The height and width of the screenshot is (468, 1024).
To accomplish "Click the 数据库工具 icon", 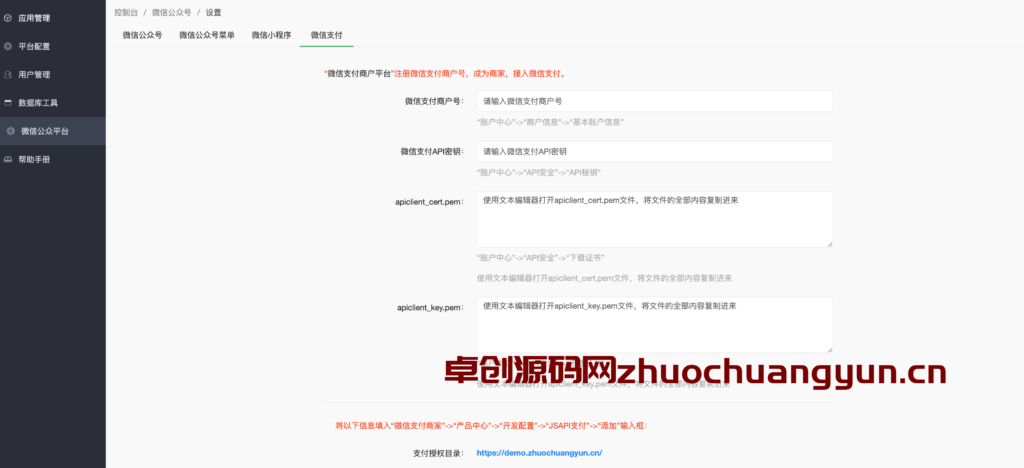I will (x=8, y=102).
